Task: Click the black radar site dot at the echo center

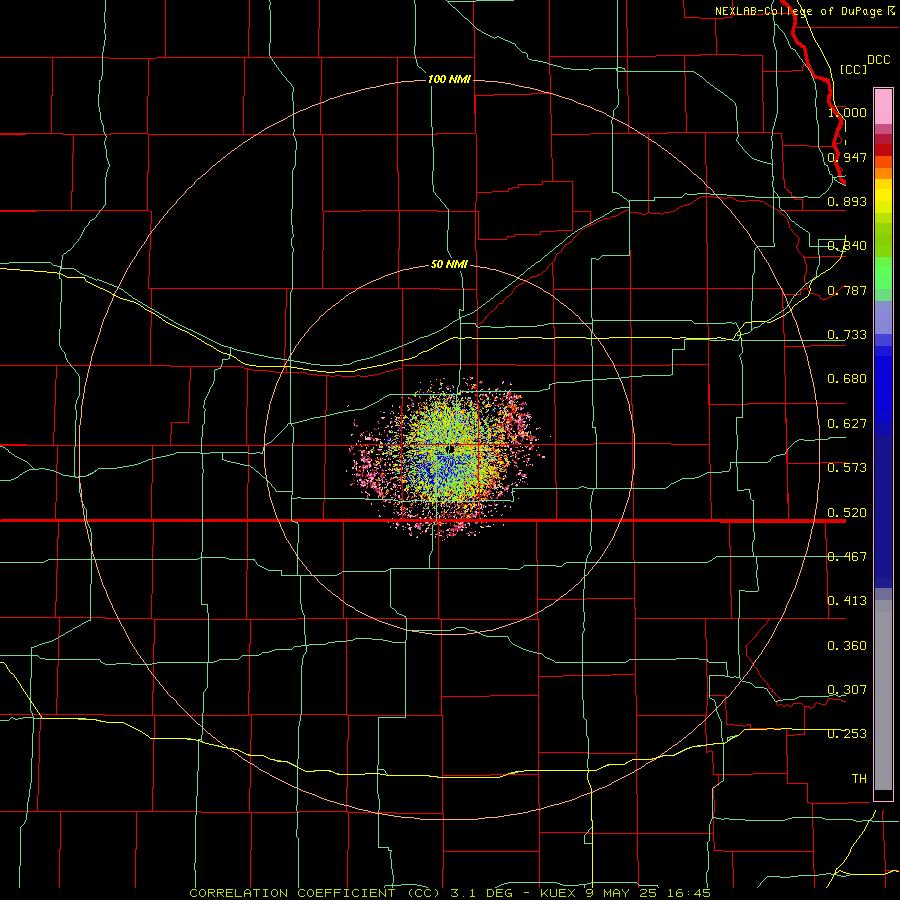Action: (x=451, y=449)
